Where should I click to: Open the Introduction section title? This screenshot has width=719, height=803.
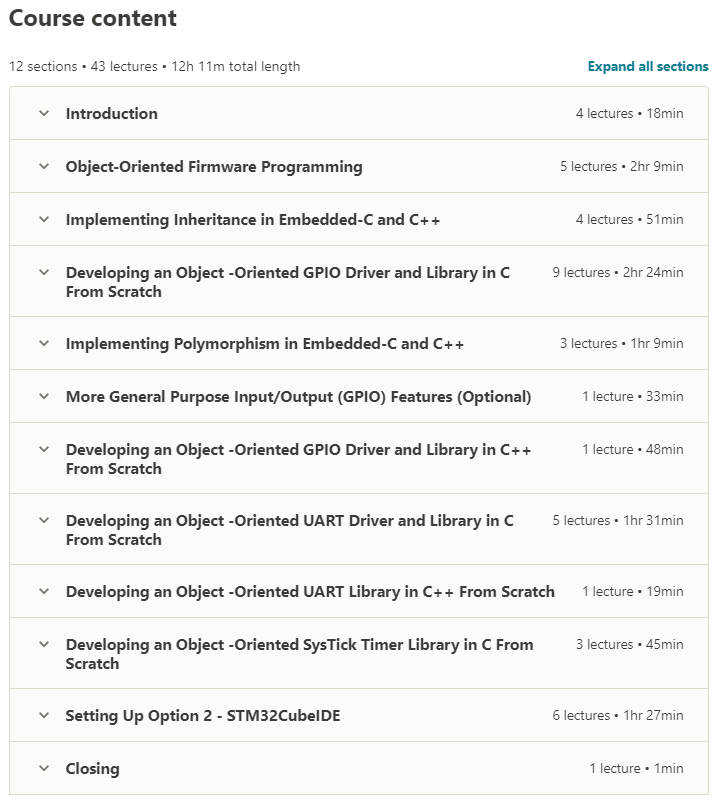coord(112,114)
